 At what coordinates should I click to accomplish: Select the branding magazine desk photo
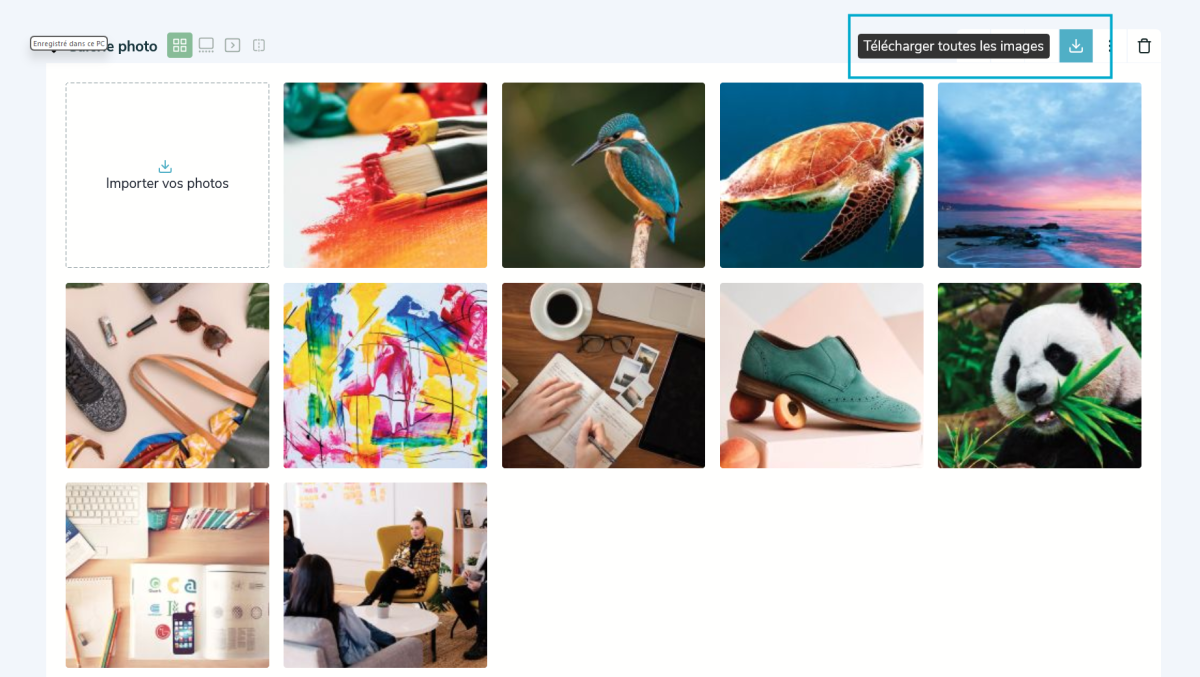[167, 575]
